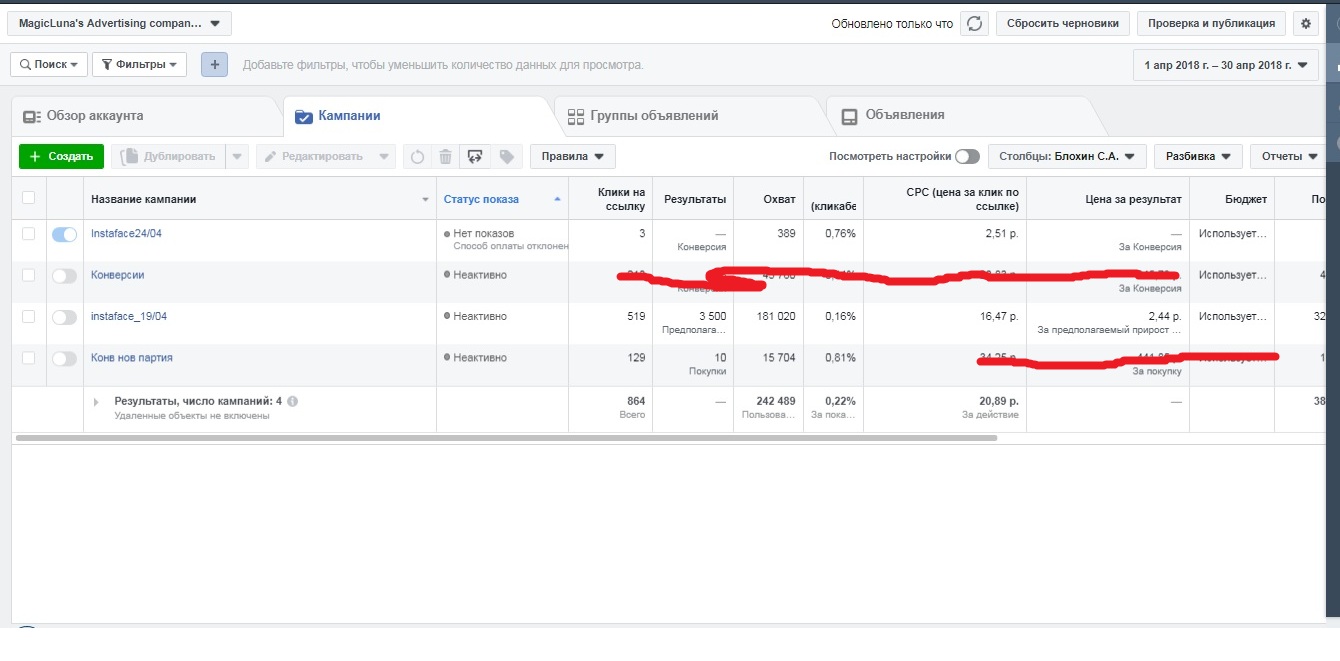
Task: Click the refresh data icon
Action: [974, 23]
